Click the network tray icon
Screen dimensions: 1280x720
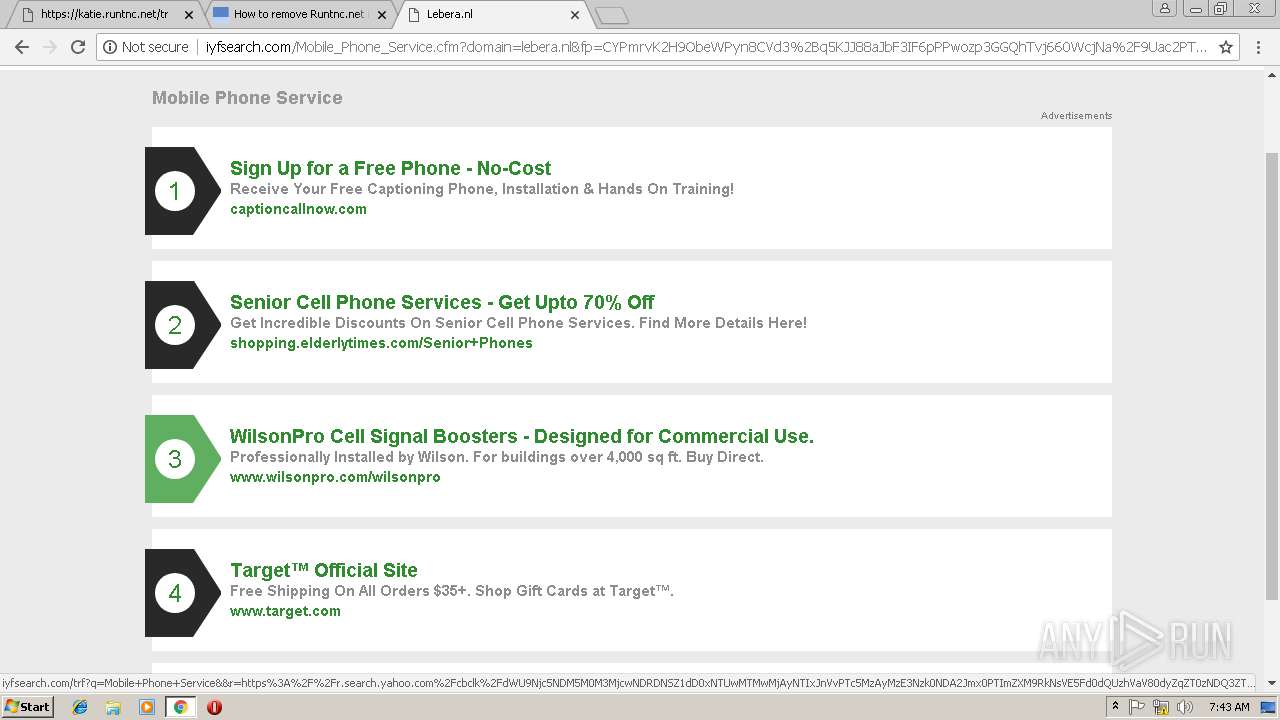click(1161, 707)
